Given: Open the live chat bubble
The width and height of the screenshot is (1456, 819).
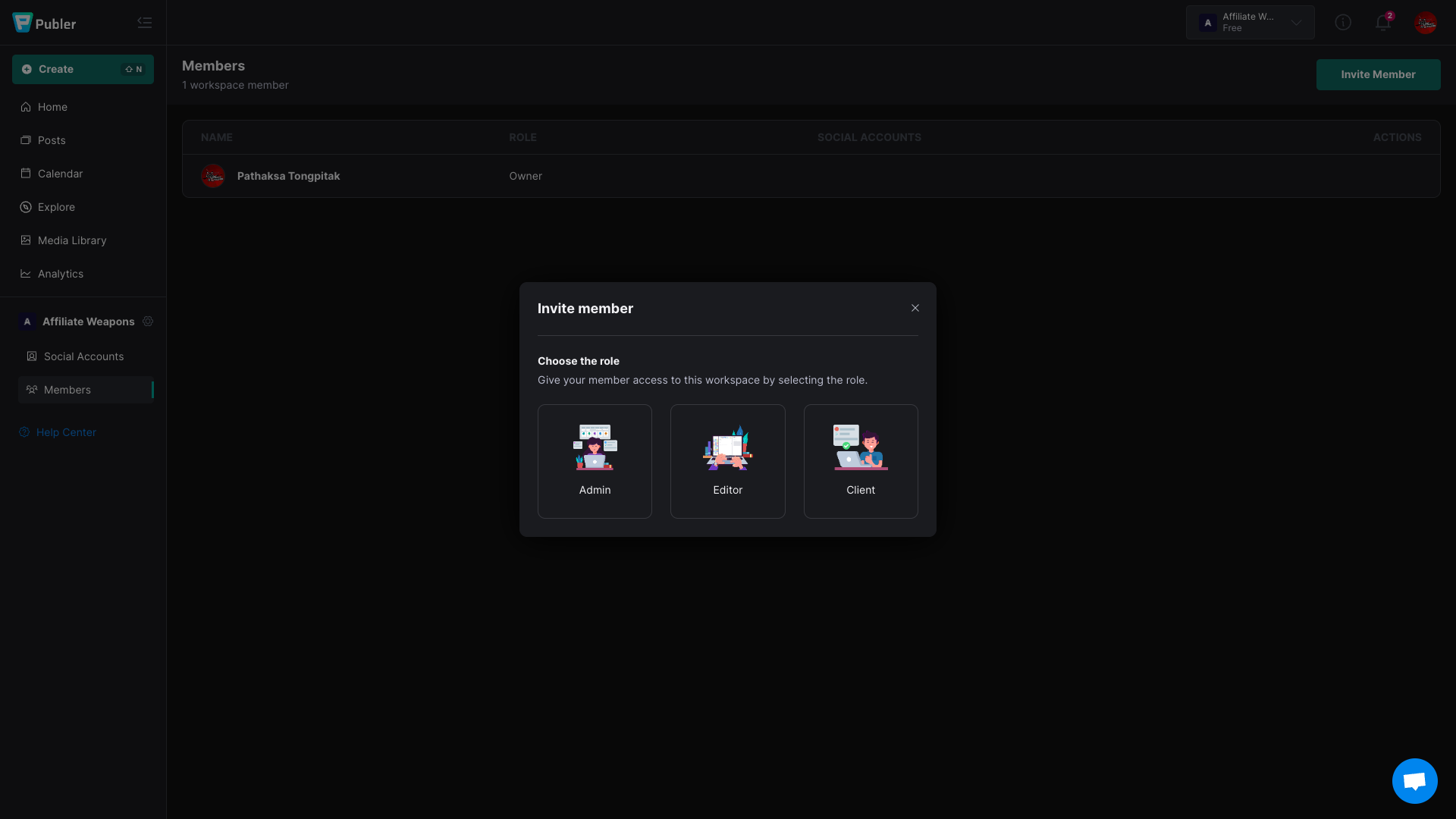Looking at the screenshot, I should point(1414,780).
